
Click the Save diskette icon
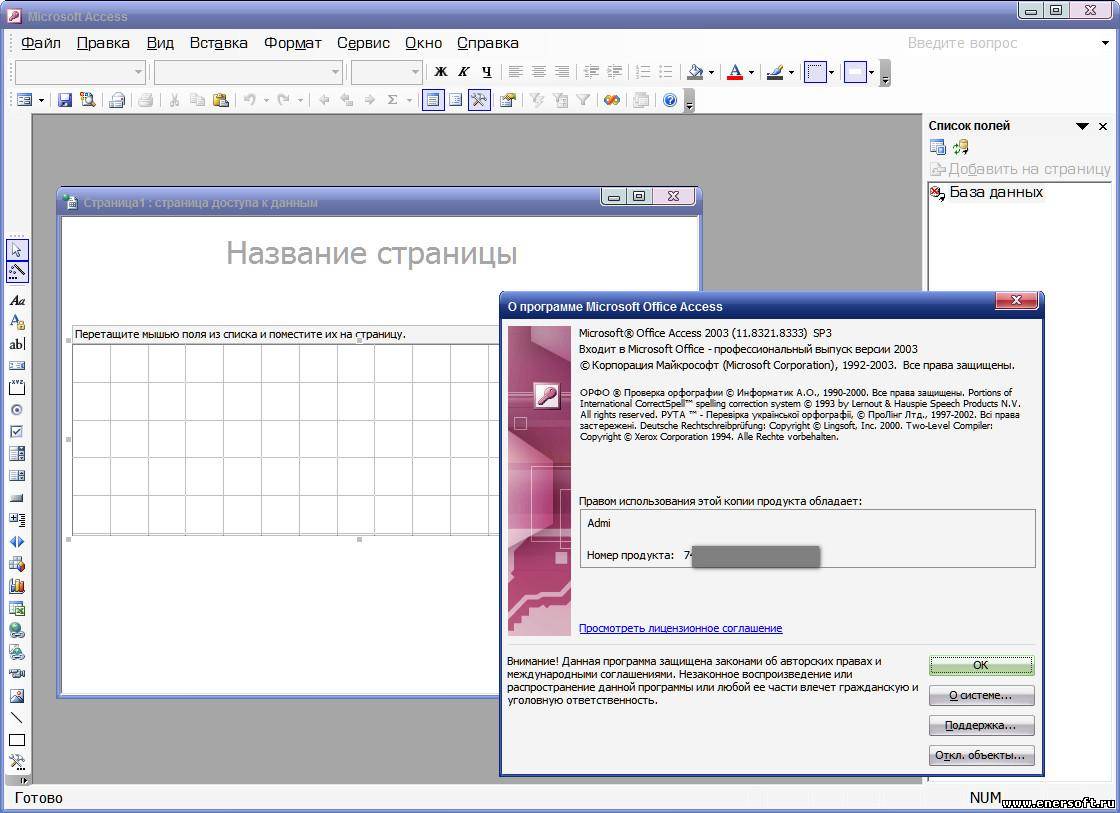[65, 100]
